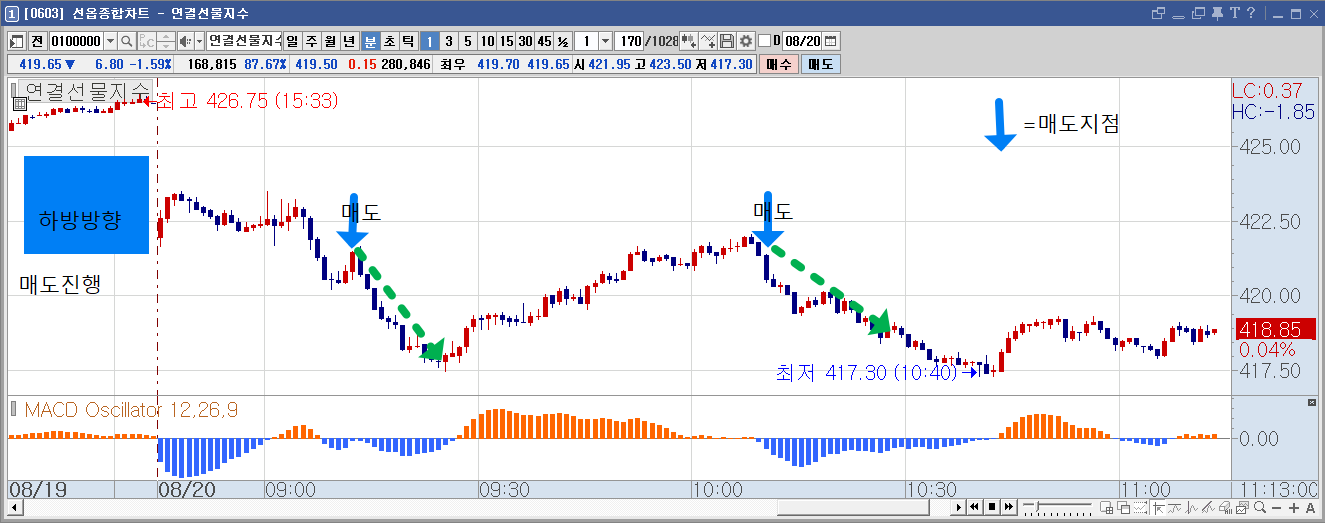Click the 매수 buy button
The width and height of the screenshot is (1325, 523).
coord(779,64)
